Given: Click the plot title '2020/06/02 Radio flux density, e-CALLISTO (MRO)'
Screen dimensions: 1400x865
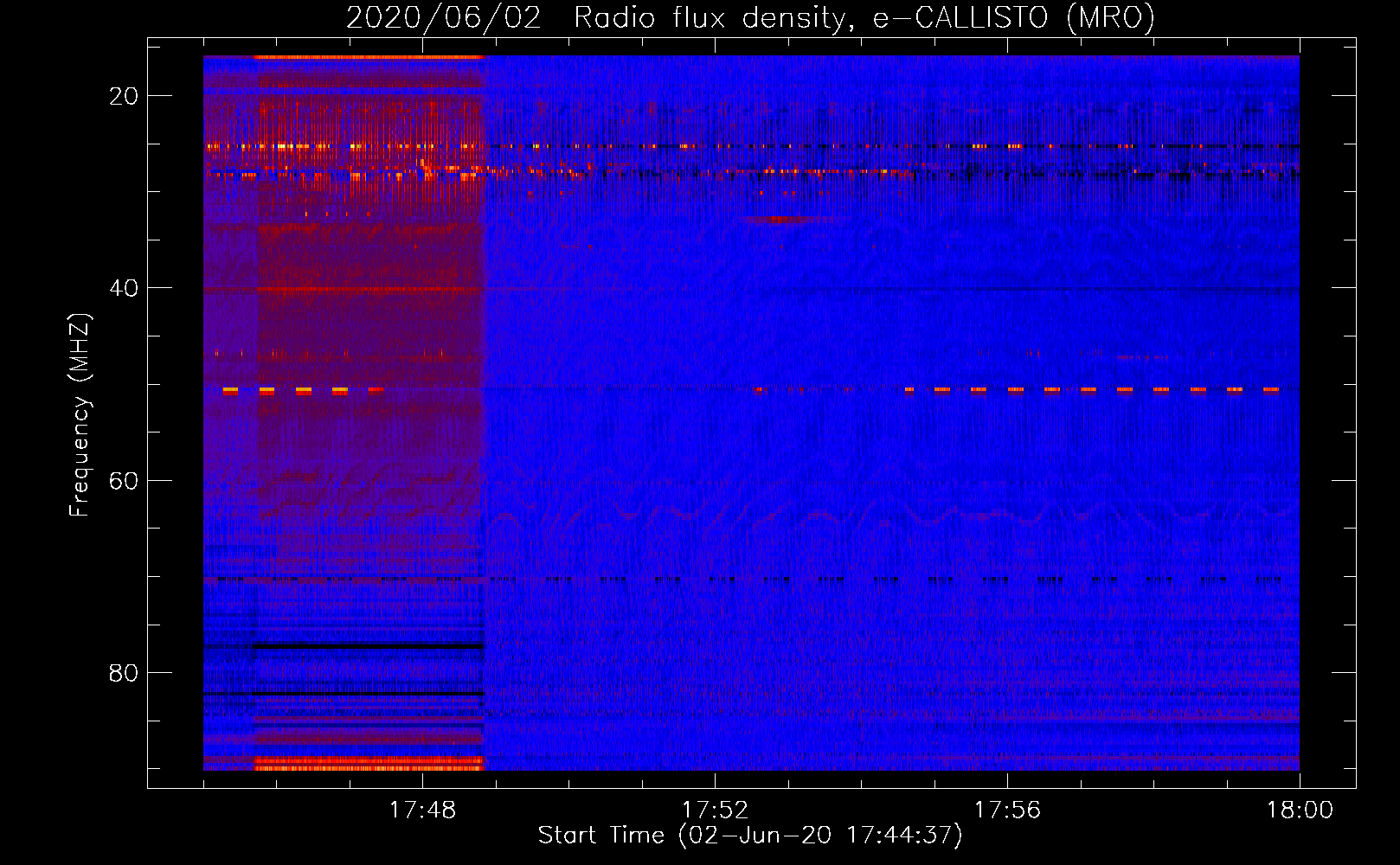Looking at the screenshot, I should point(750,18).
